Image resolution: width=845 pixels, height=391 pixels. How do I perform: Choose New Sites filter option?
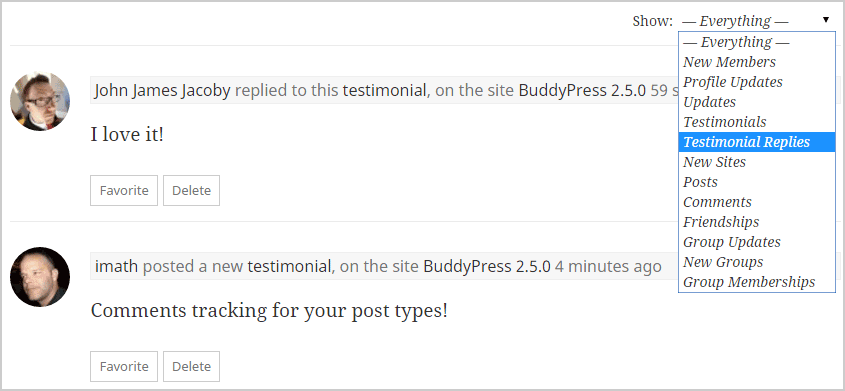[x=757, y=162]
